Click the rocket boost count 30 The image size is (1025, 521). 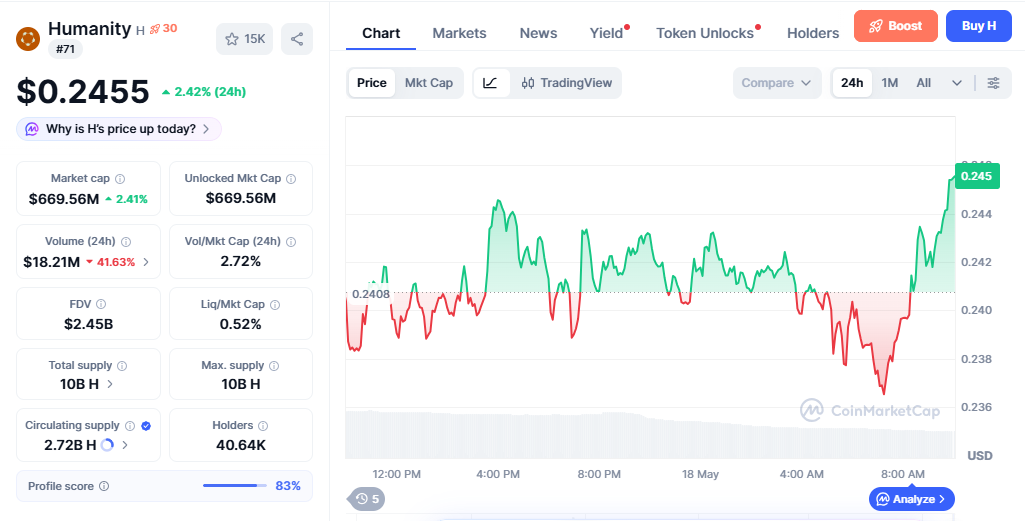coord(163,29)
